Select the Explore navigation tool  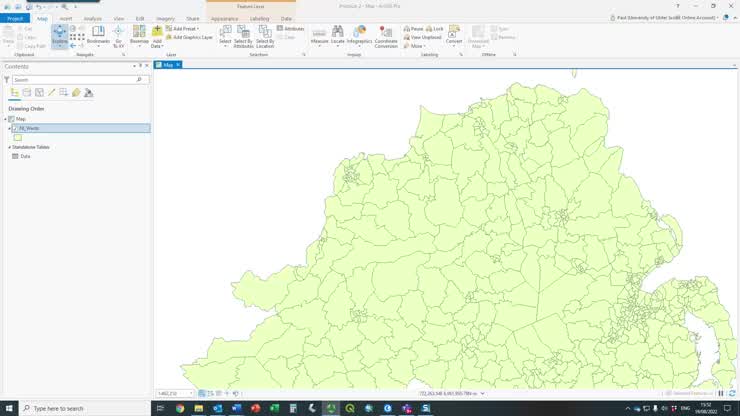tap(60, 35)
